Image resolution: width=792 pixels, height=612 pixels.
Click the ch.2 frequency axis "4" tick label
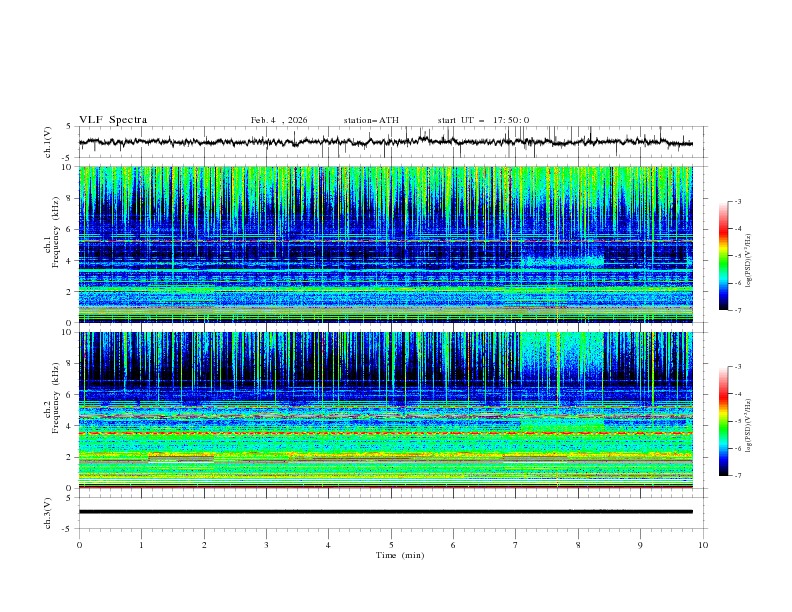point(70,426)
